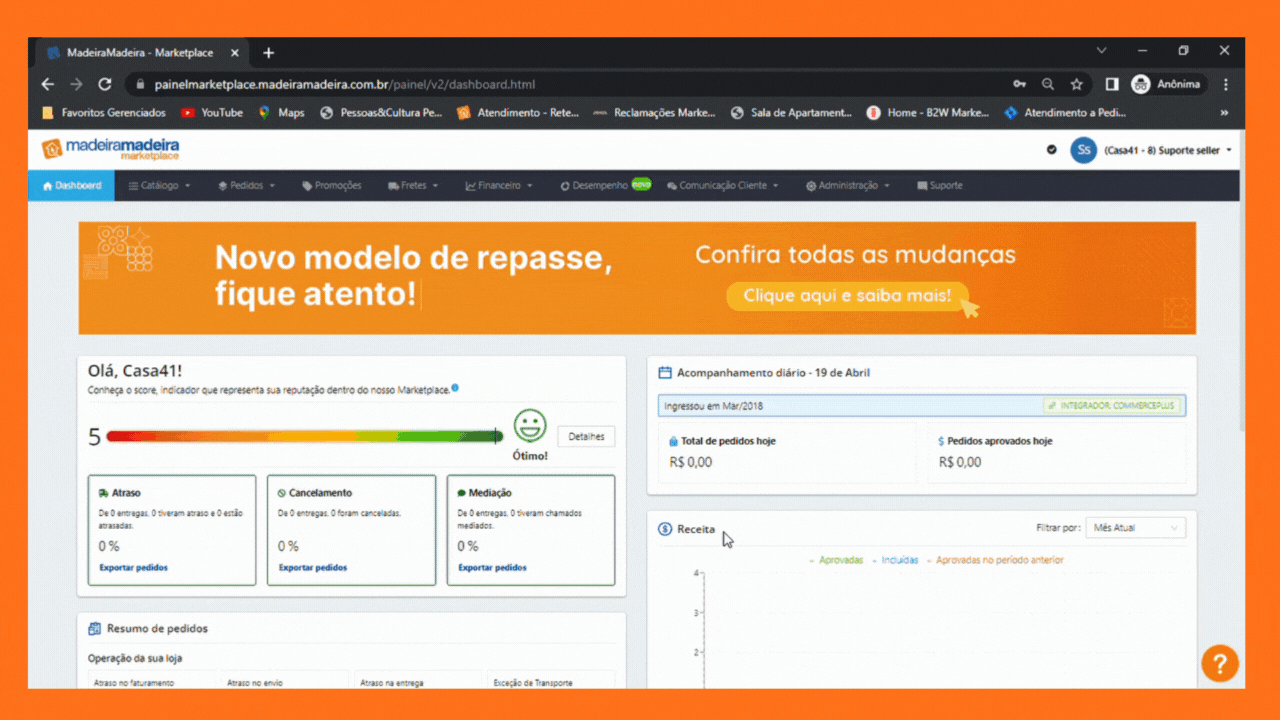Open the Suporte seller account dropdown

pos(1168,150)
